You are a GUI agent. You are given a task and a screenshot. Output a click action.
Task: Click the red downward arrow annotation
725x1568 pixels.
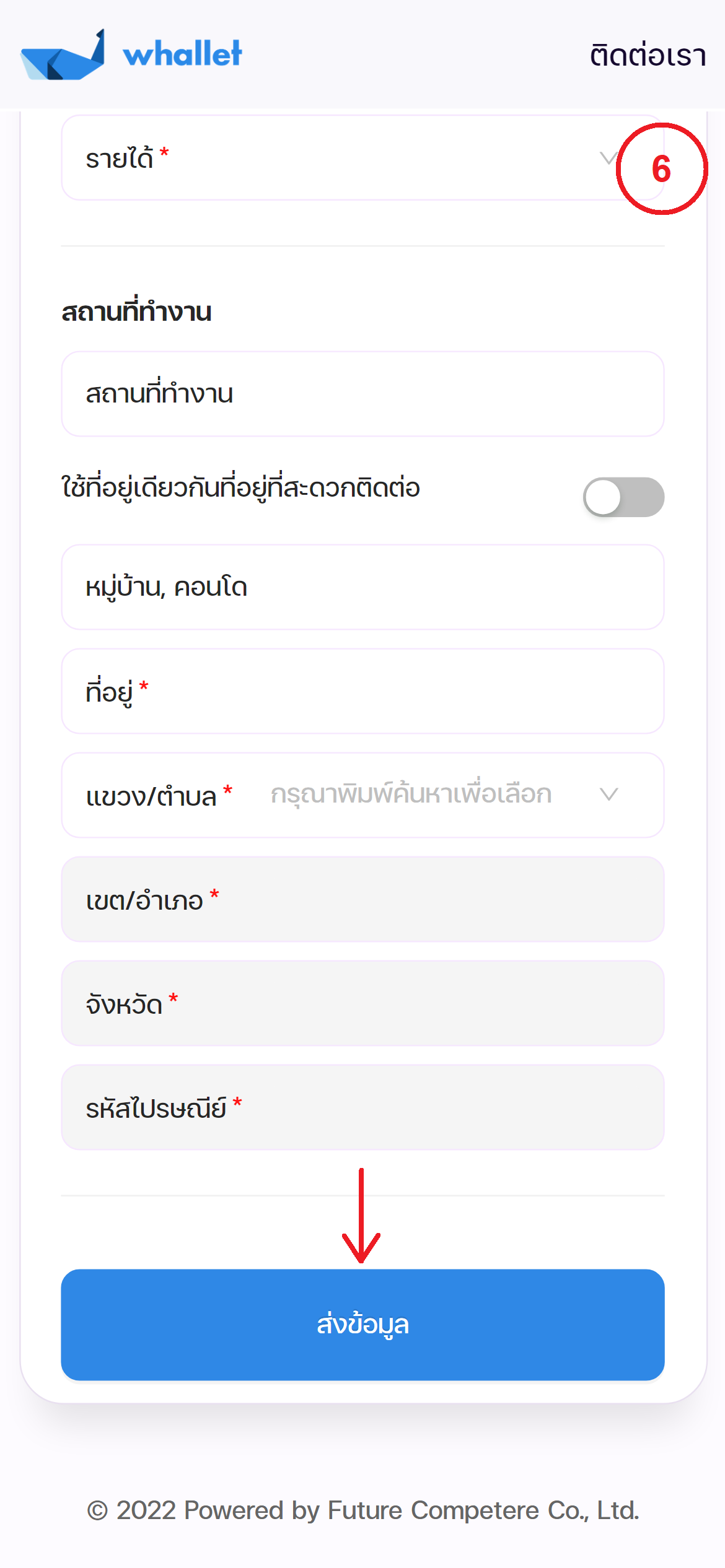pos(361,1215)
